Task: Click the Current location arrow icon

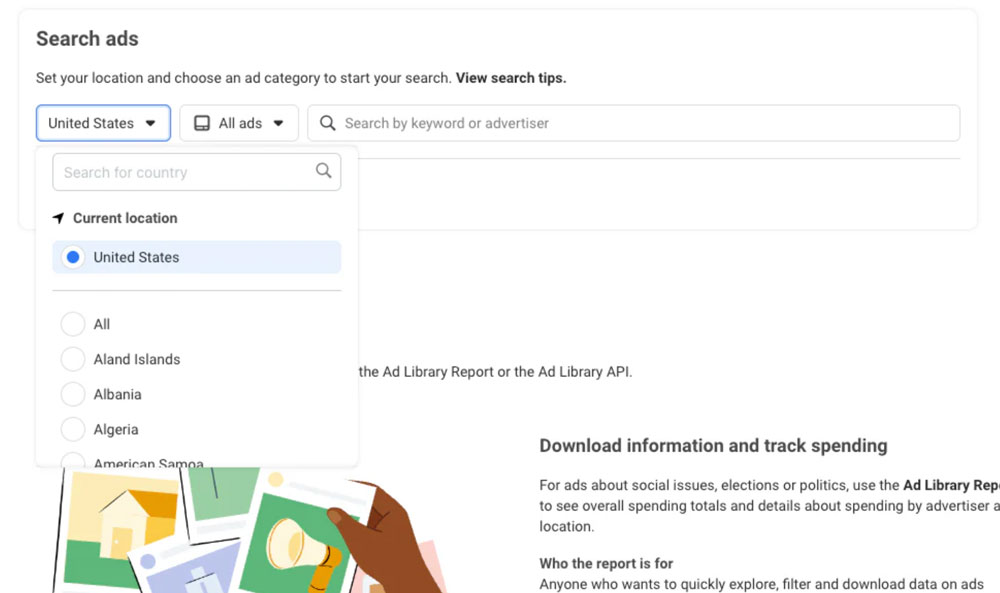Action: (x=59, y=218)
